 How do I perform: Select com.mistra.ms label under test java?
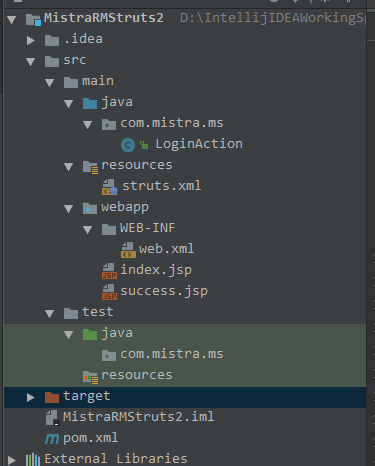pos(172,354)
